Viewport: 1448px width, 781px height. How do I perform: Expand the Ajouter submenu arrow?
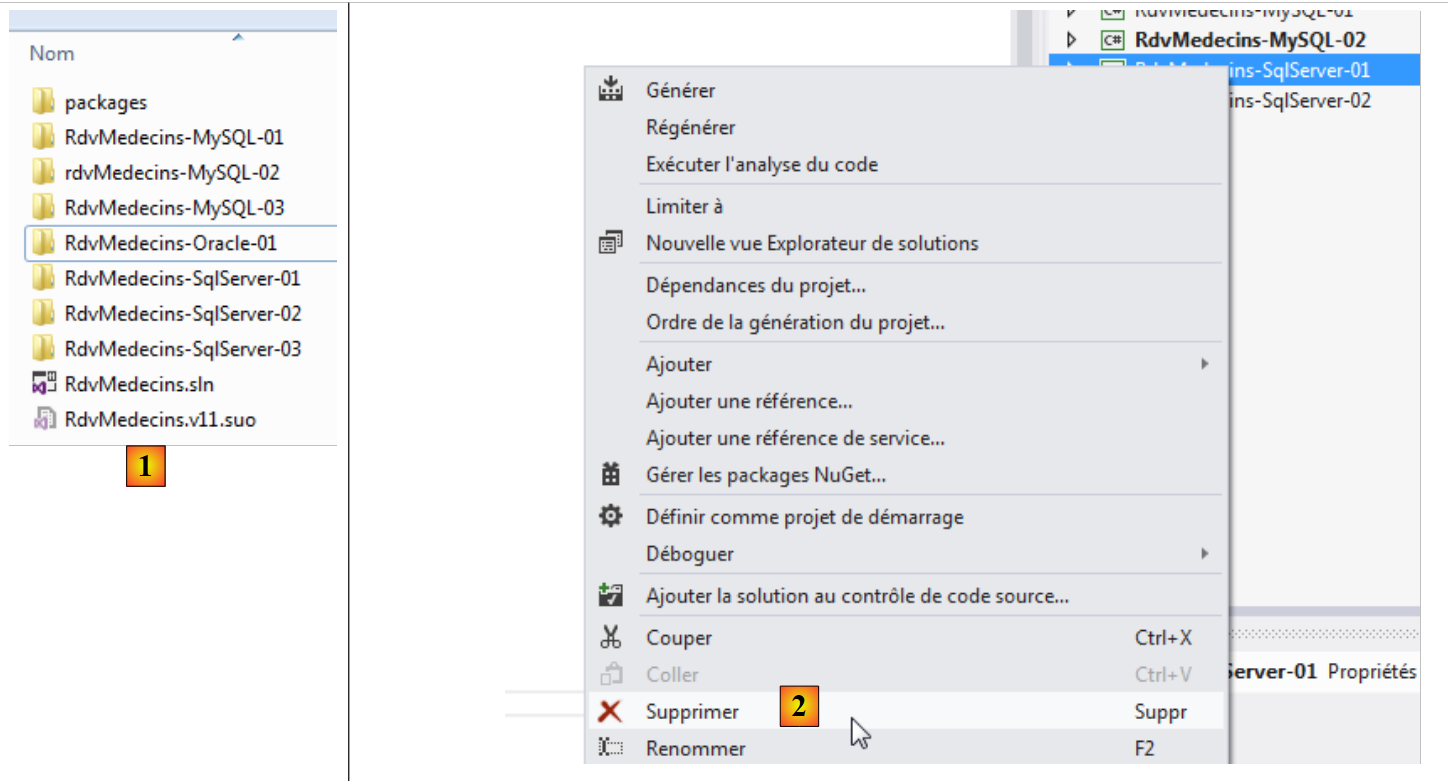pos(1205,364)
